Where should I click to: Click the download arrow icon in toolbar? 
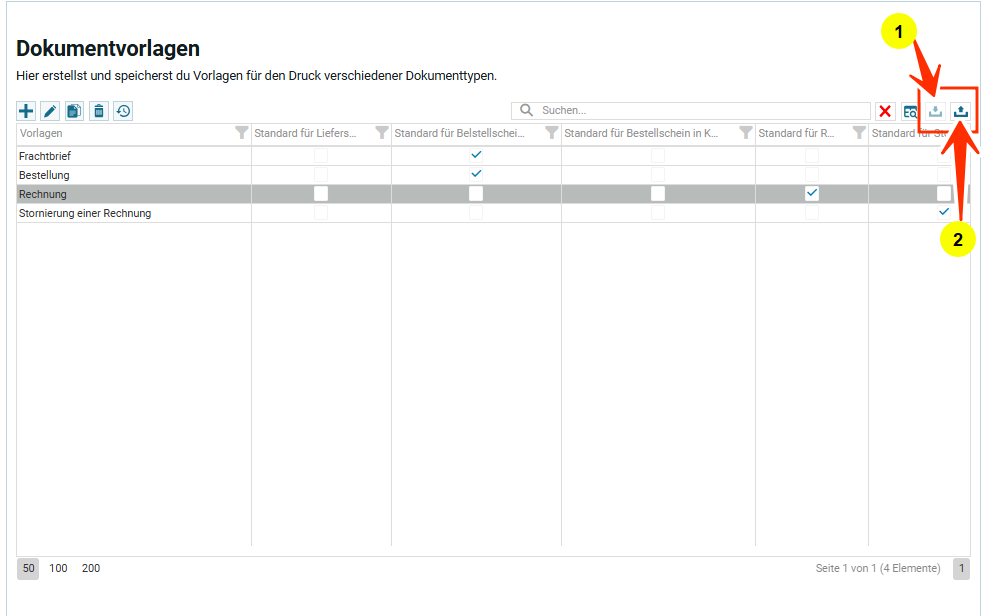click(935, 111)
